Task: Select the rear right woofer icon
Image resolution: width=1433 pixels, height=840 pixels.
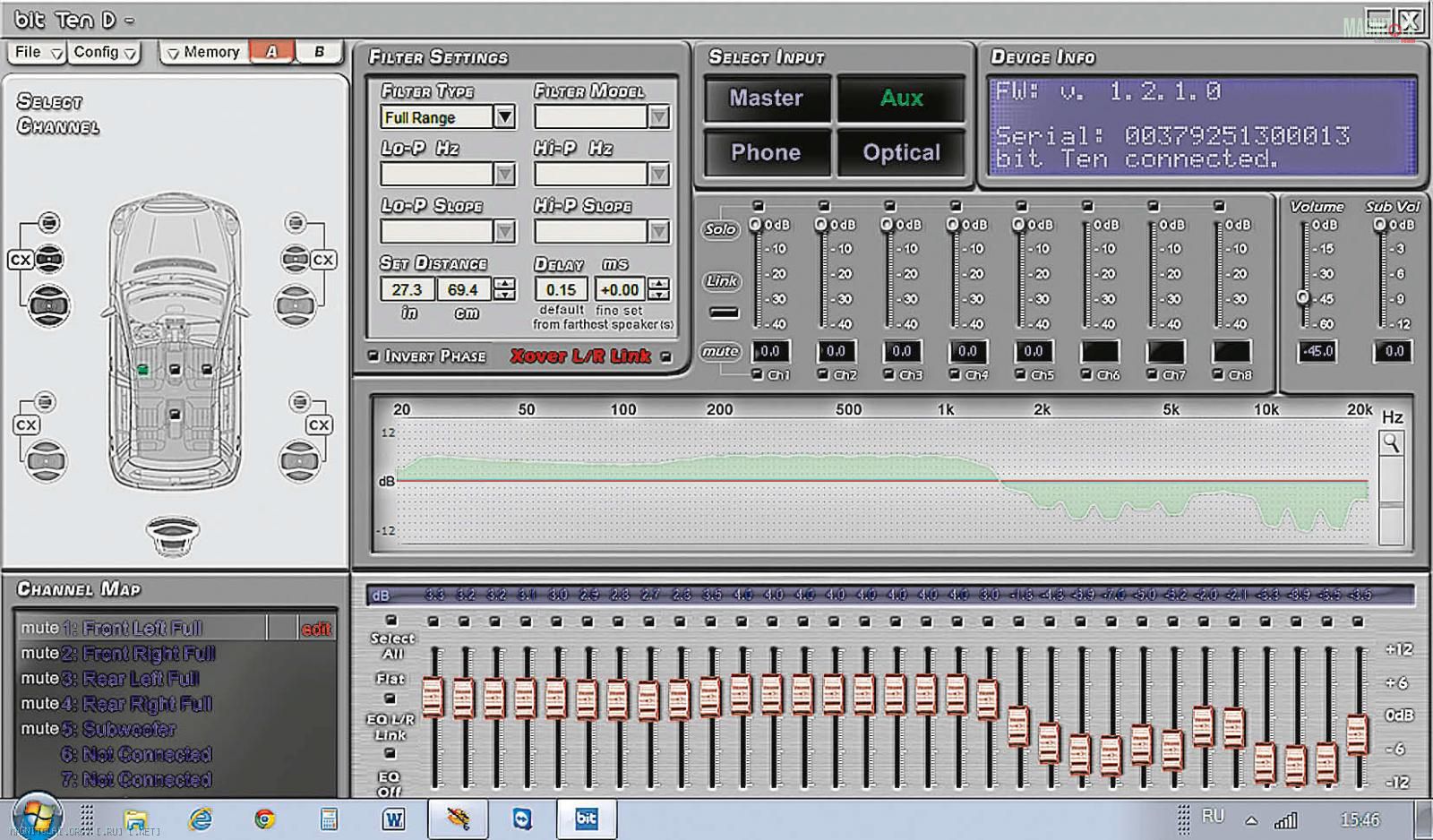Action: coord(299,462)
